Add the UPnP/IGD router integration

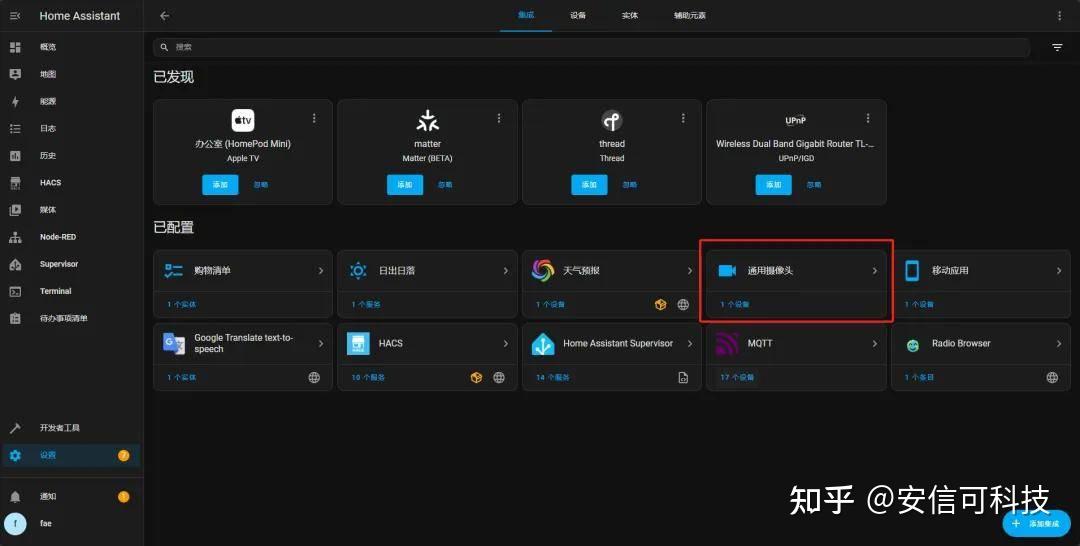pos(773,185)
